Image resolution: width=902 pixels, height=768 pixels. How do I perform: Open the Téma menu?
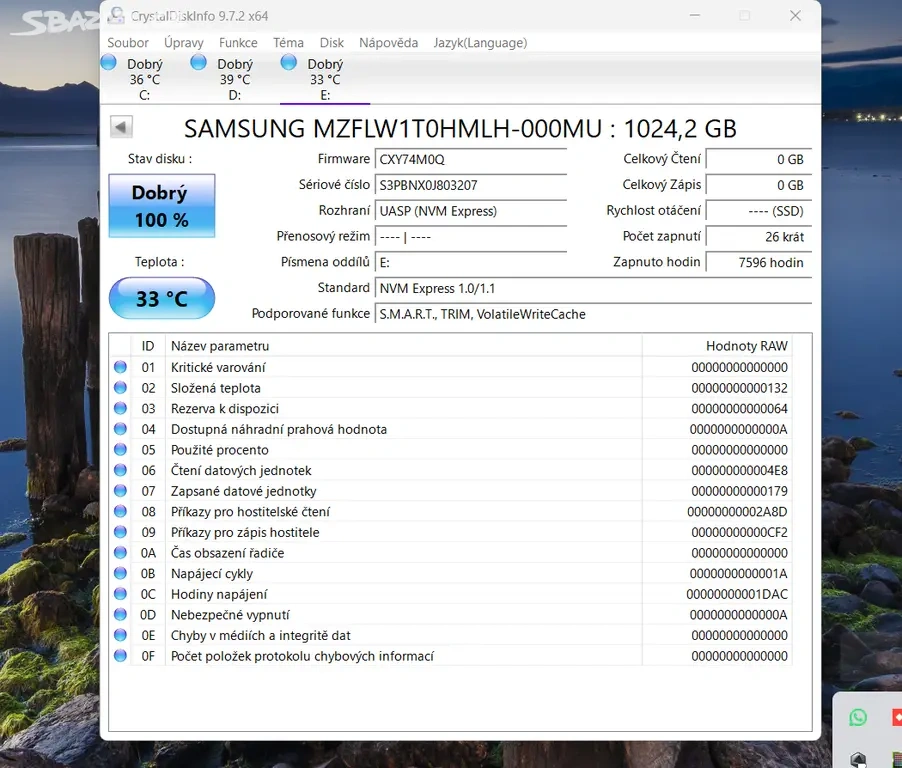[x=288, y=42]
